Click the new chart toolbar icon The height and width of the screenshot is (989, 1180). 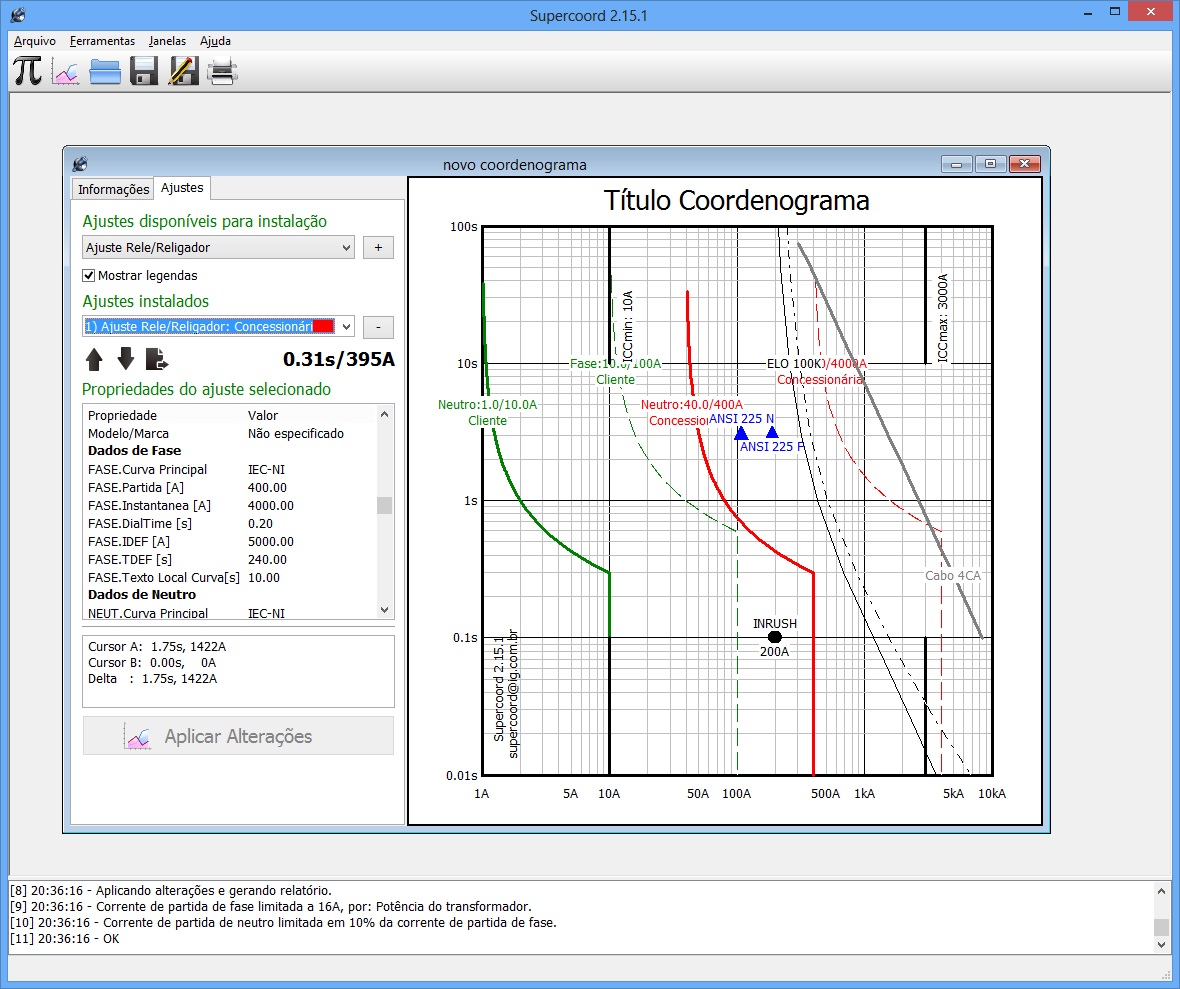coord(66,72)
